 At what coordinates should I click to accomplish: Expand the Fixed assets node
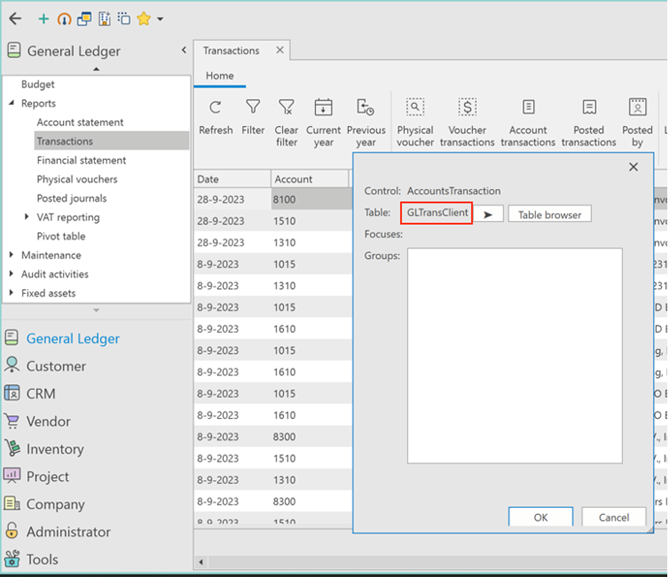coord(11,293)
